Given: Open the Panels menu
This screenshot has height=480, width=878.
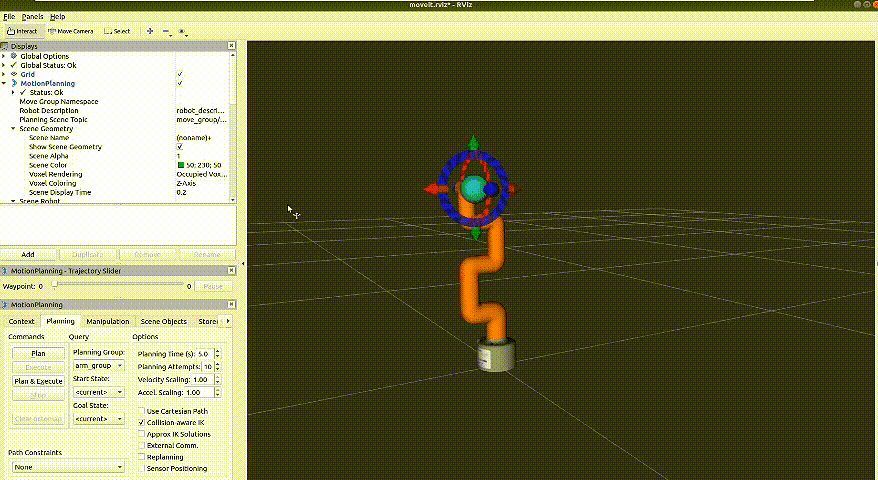Looking at the screenshot, I should (32, 17).
